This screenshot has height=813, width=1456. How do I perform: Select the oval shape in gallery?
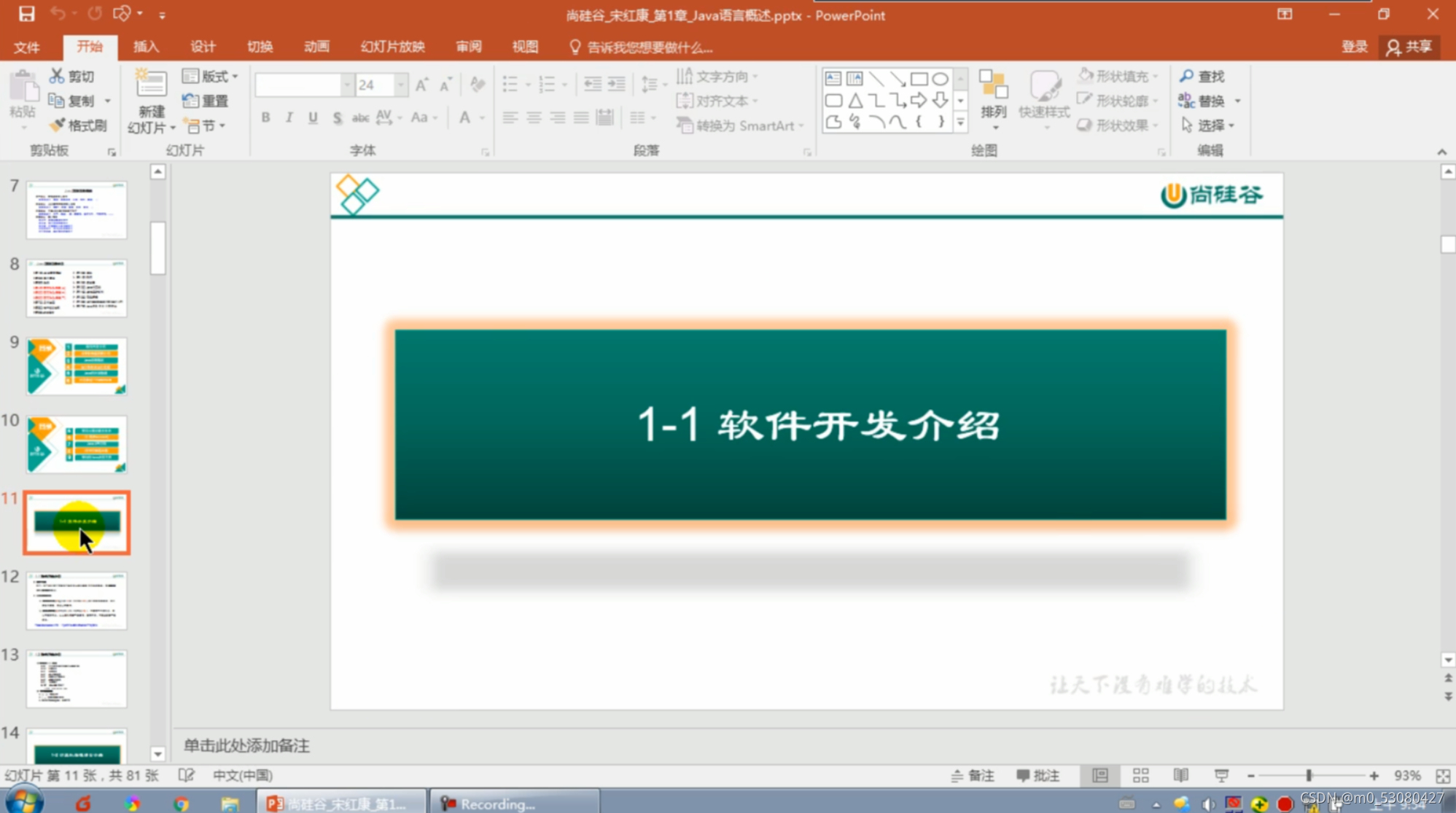pos(940,79)
